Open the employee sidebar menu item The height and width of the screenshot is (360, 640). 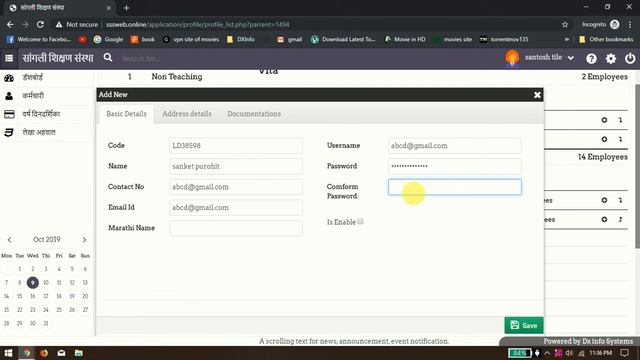(x=33, y=96)
